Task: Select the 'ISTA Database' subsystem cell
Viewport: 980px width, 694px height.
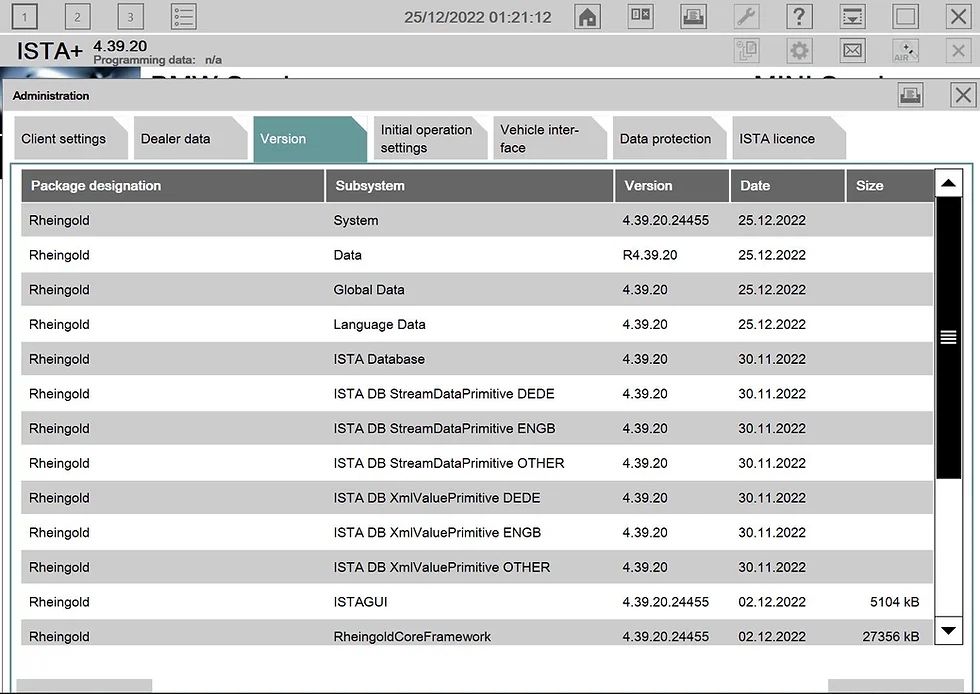Action: 379,360
